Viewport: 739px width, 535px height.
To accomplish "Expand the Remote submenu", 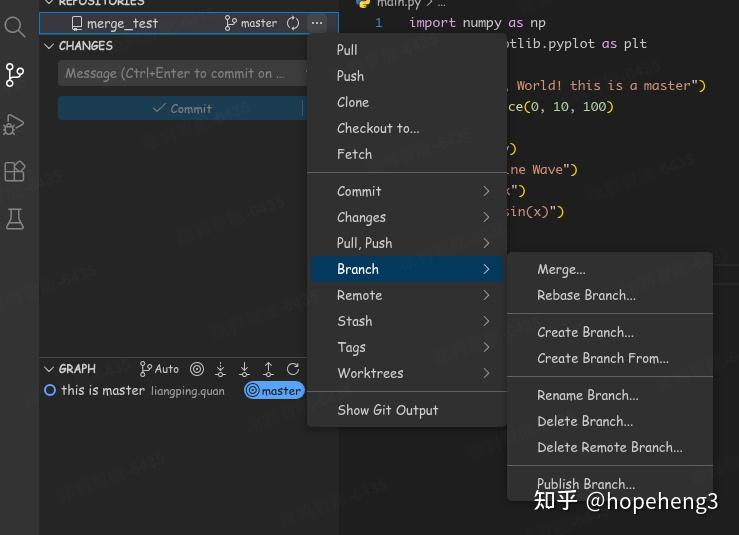I will point(407,296).
